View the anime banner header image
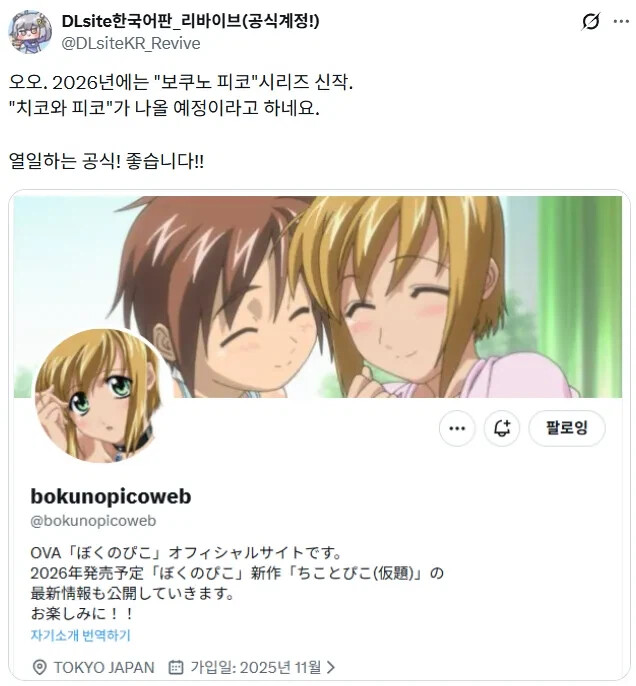Image resolution: width=636 pixels, height=686 pixels. pyautogui.click(x=318, y=297)
